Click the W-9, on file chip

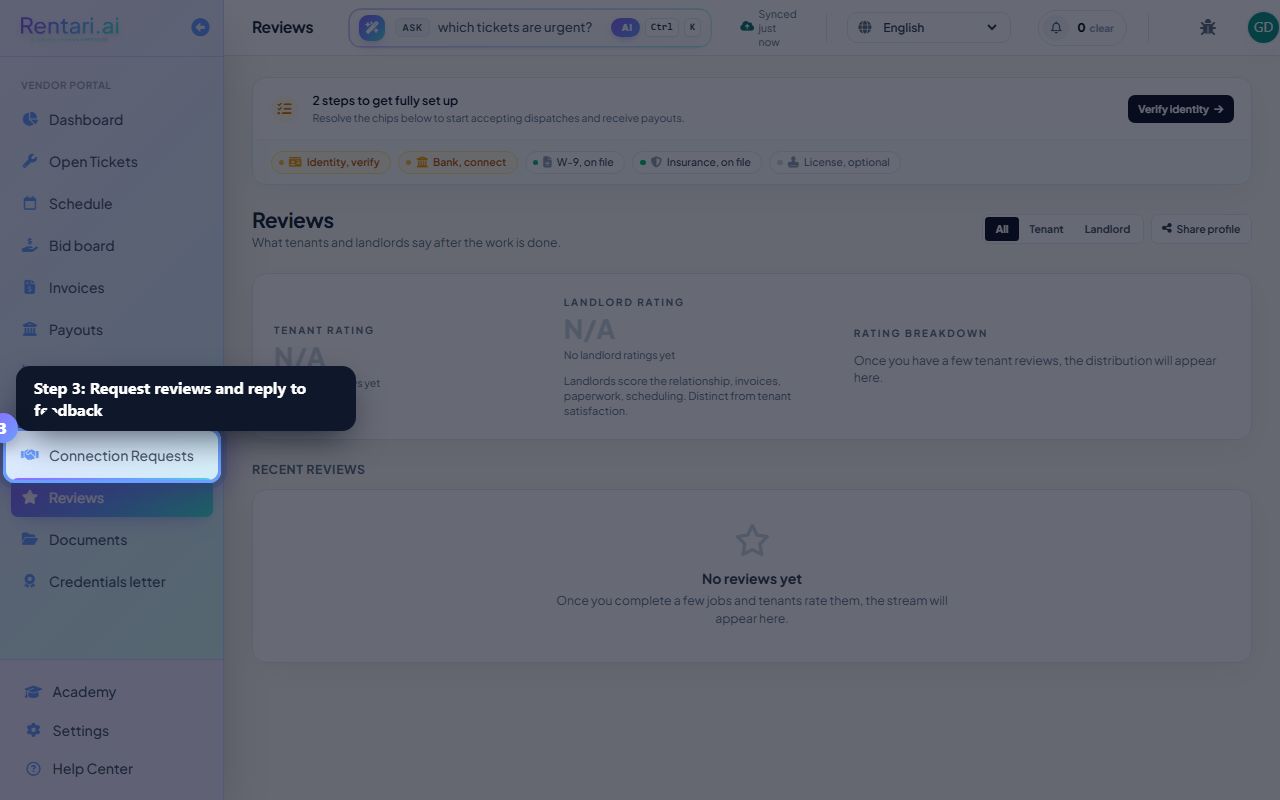tap(575, 162)
